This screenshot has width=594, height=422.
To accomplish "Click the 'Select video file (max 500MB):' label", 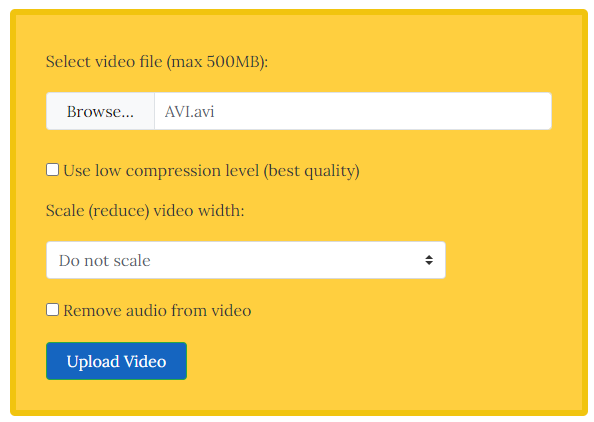I will 157,62.
